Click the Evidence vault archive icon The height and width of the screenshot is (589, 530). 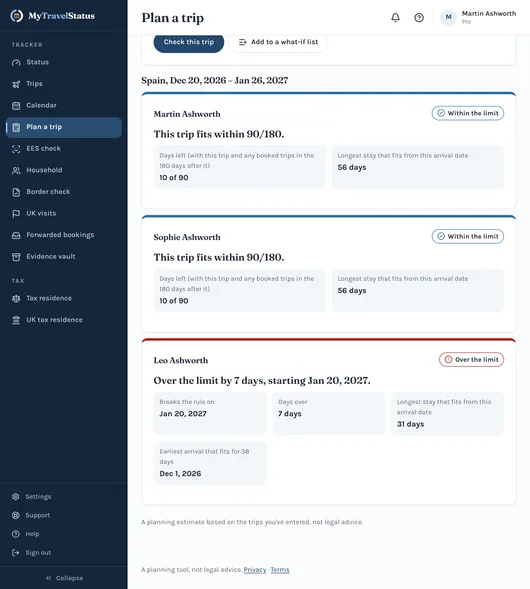[16, 257]
